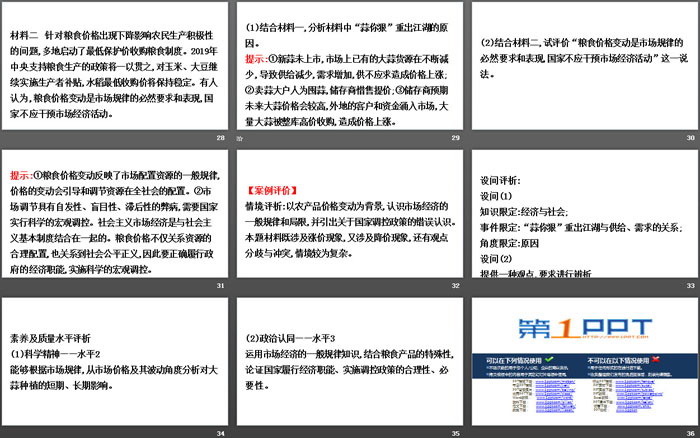Click the slide number 30 label
The width and height of the screenshot is (700, 438).
(x=686, y=138)
